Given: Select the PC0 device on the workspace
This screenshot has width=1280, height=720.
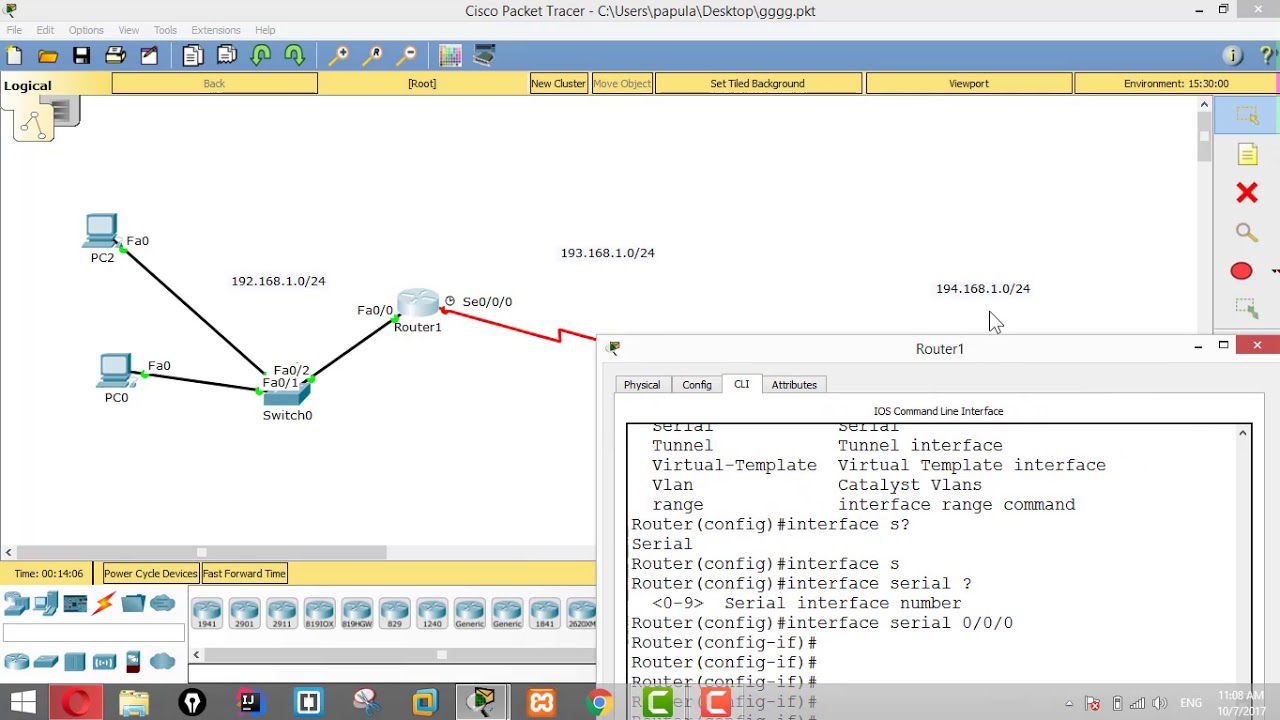Looking at the screenshot, I should point(115,371).
